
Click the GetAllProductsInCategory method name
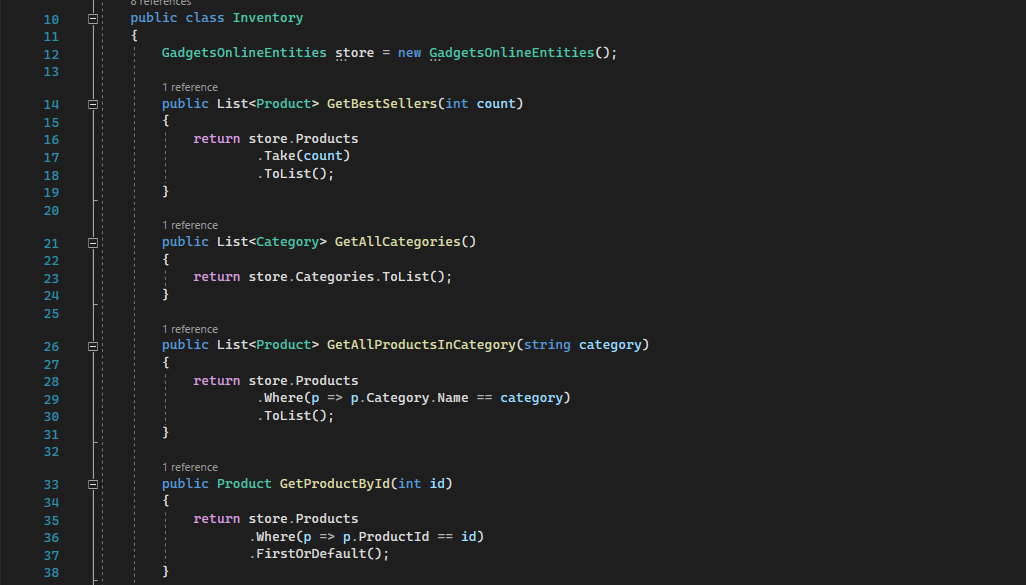click(421, 345)
